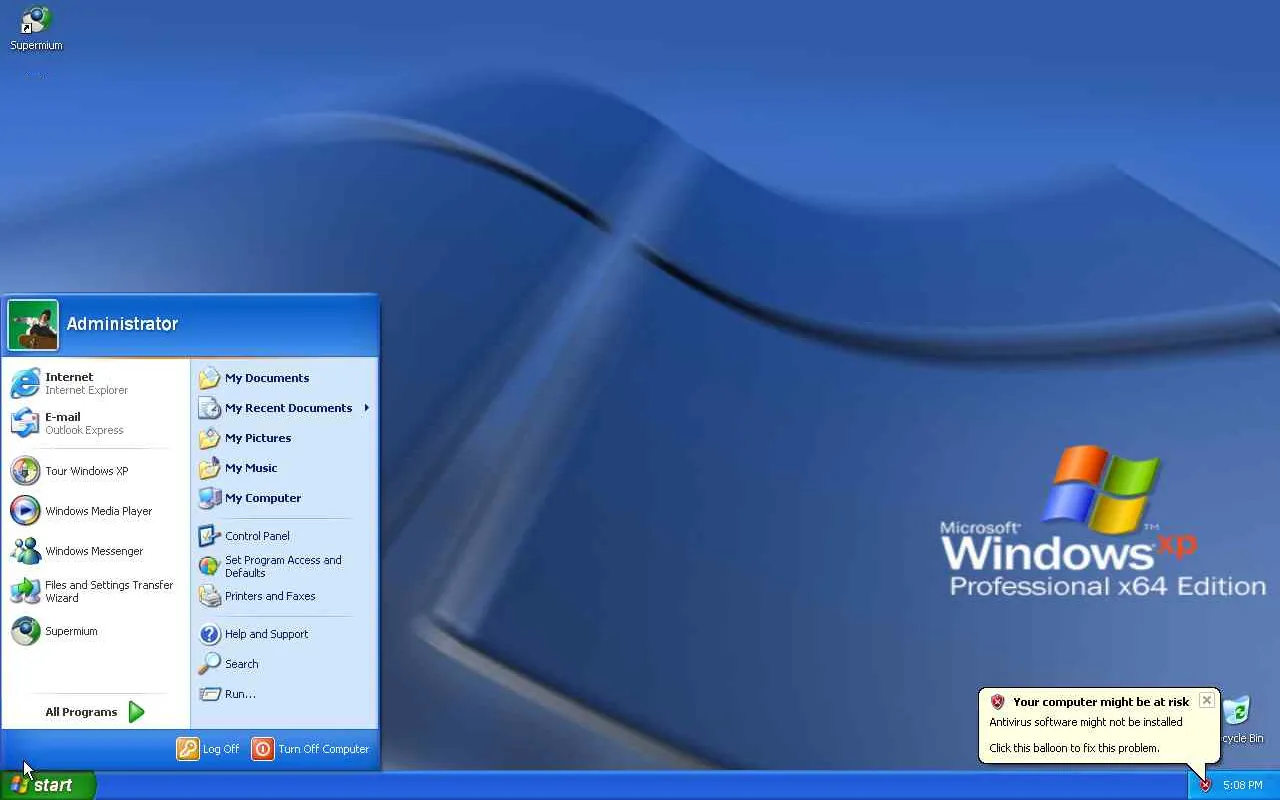Click the Turn Off Computer button label

pos(324,749)
